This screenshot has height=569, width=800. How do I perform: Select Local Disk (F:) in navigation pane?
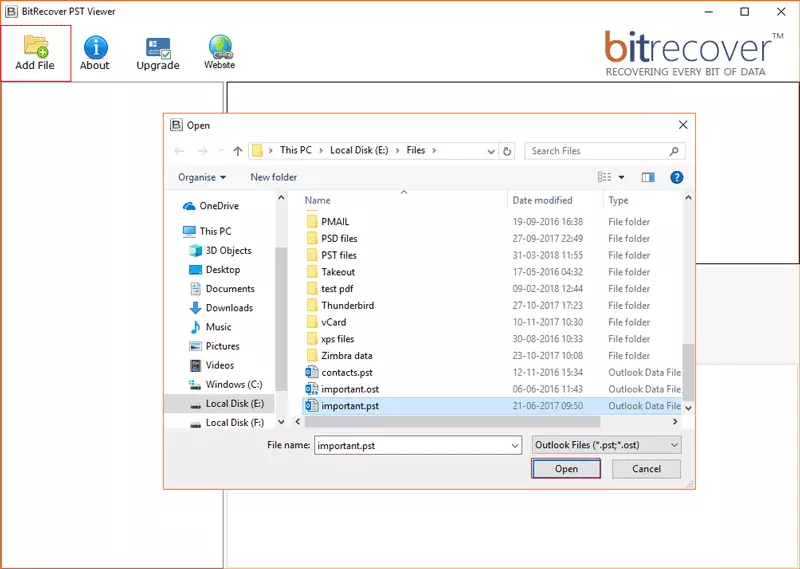point(227,423)
